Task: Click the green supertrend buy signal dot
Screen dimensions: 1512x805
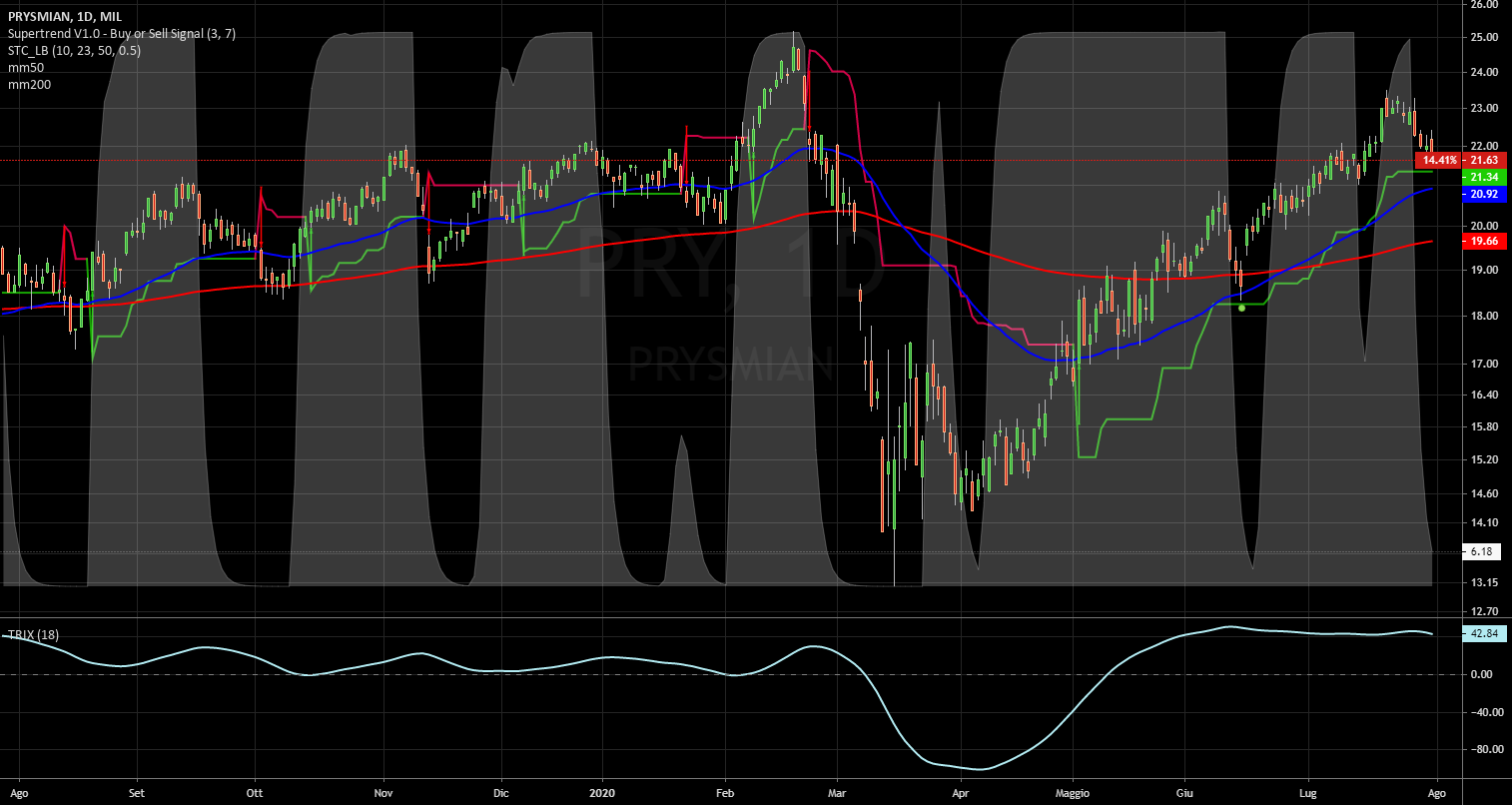Action: pyautogui.click(x=1241, y=308)
